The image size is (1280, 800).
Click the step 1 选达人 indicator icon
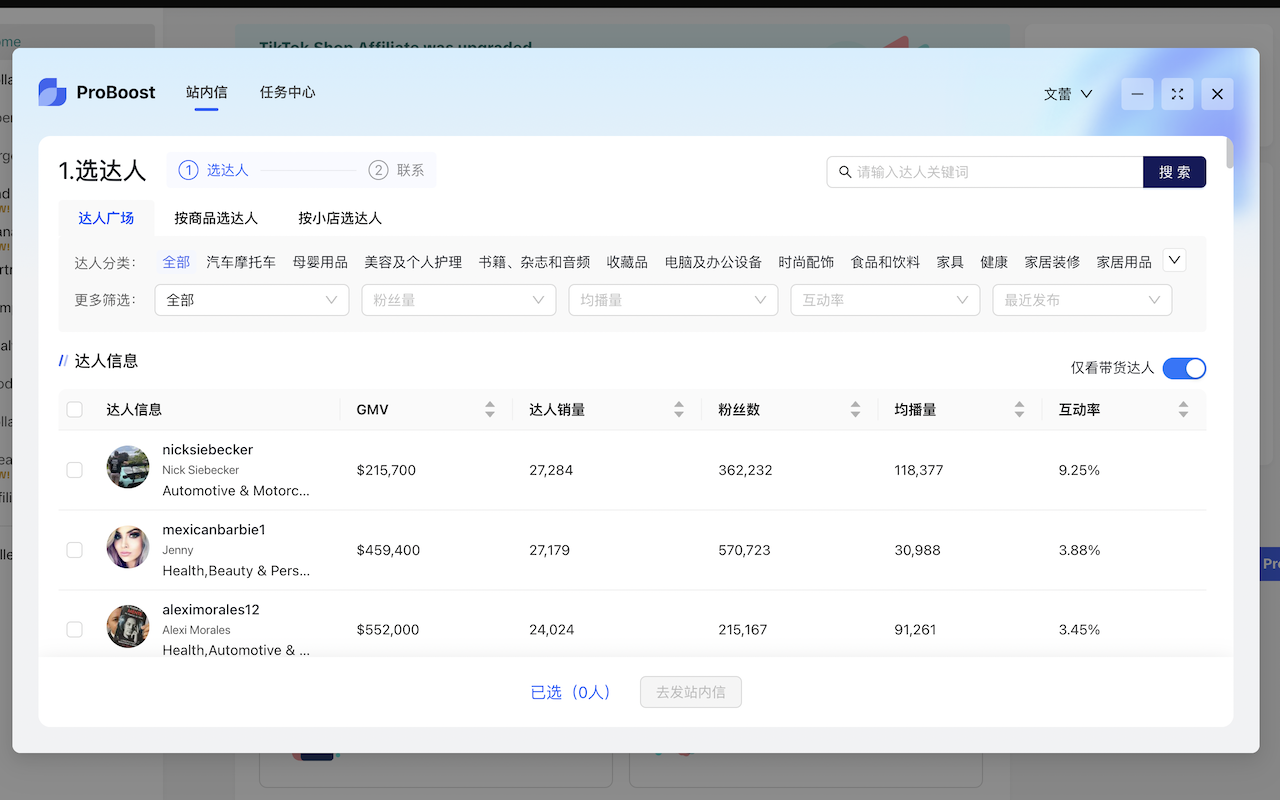(188, 170)
